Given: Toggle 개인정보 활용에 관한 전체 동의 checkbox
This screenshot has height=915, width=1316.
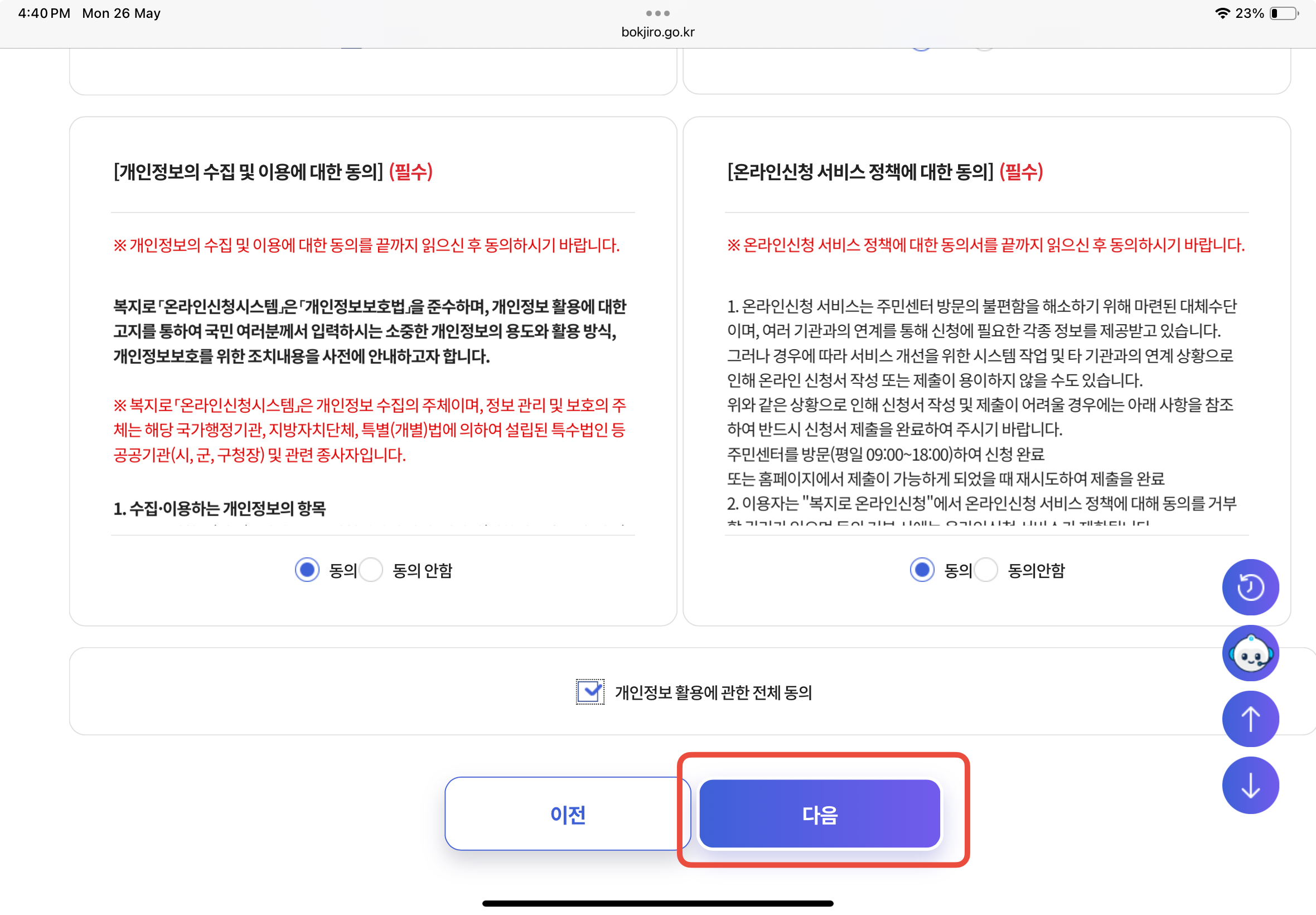Looking at the screenshot, I should click(x=589, y=691).
